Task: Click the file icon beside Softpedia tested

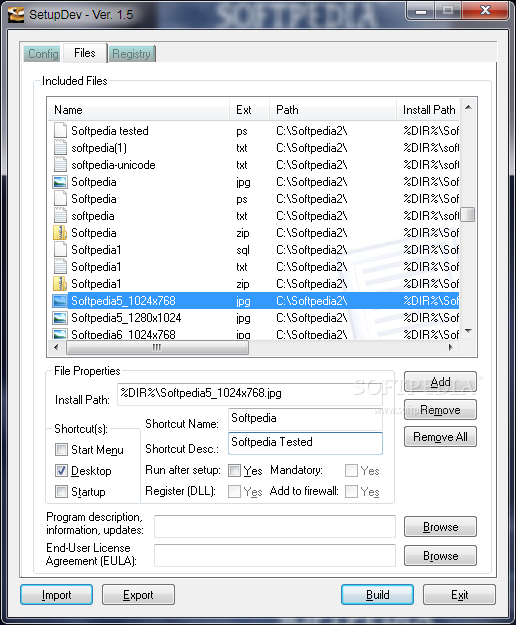Action: 60,131
